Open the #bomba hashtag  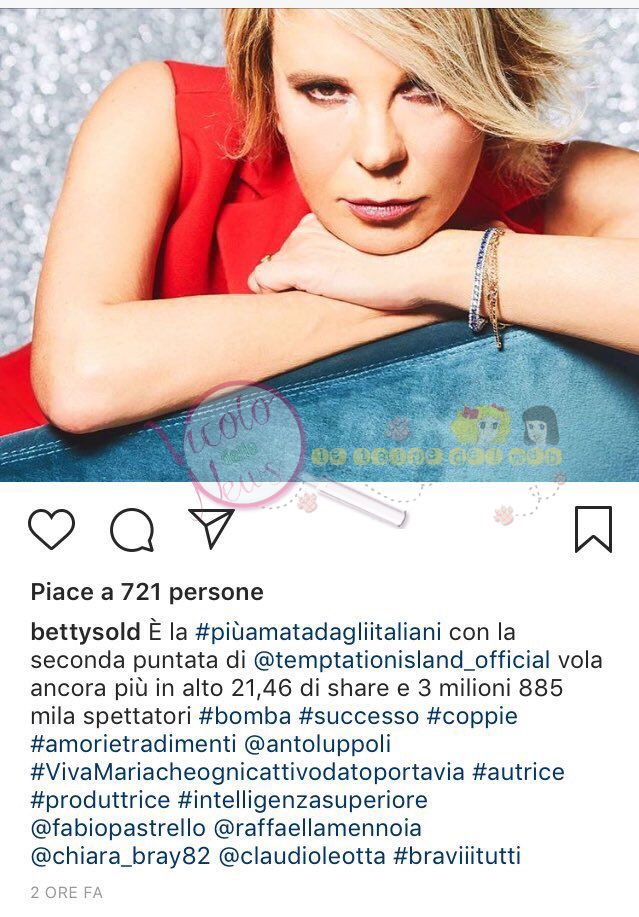pyautogui.click(x=245, y=716)
